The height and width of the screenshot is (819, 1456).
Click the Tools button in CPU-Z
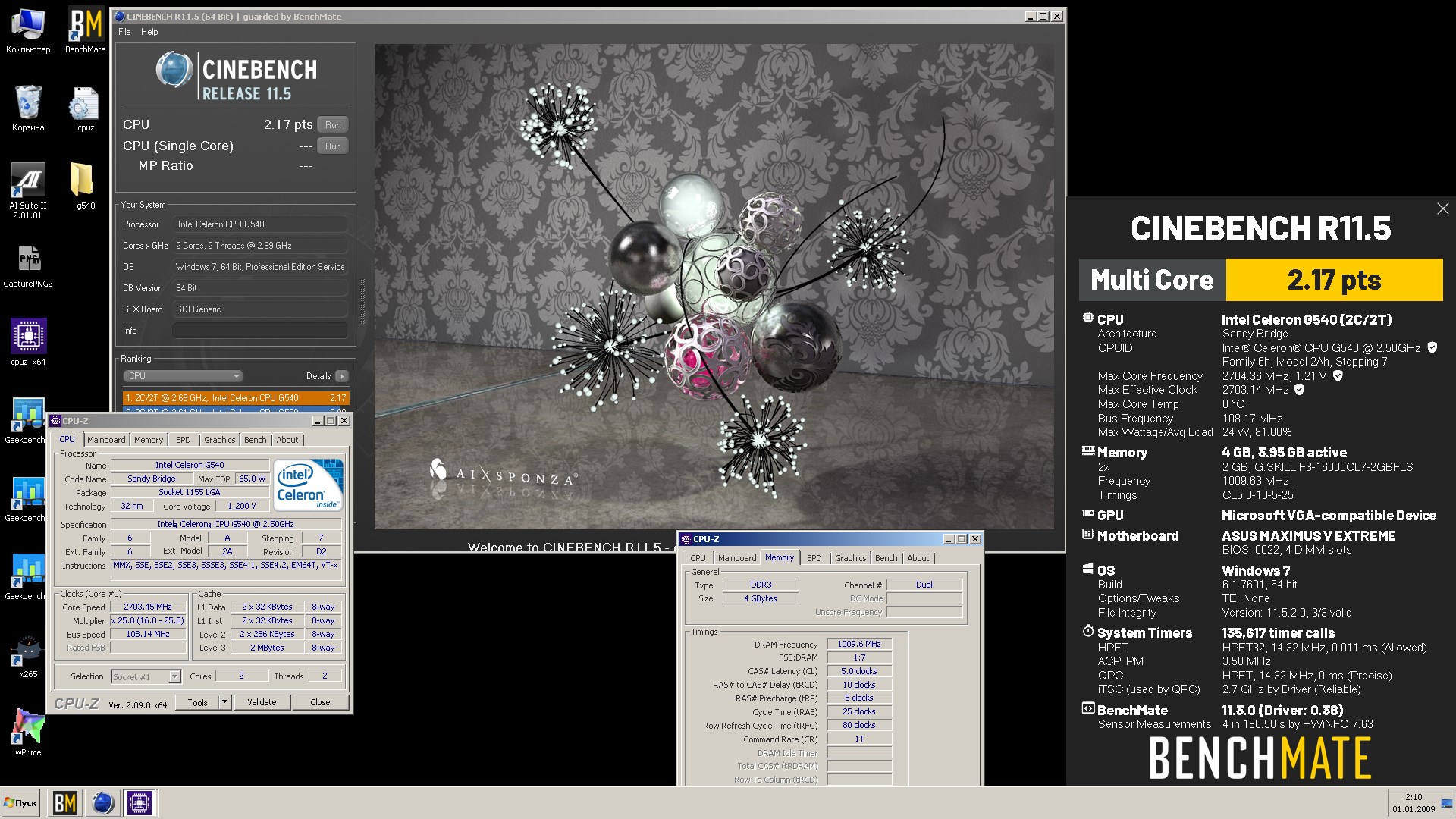click(197, 702)
